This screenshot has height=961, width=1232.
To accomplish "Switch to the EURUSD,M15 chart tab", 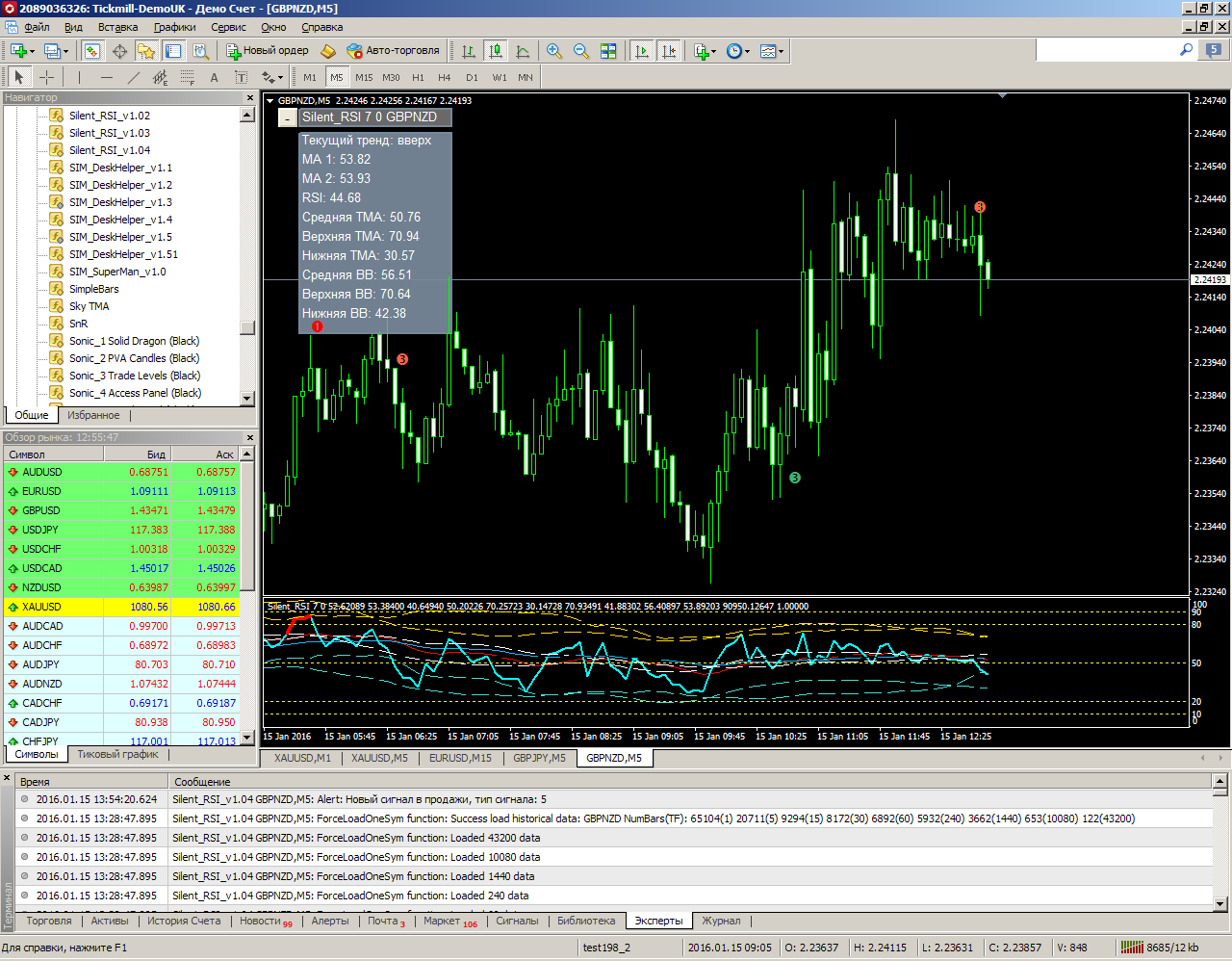I will click(460, 758).
